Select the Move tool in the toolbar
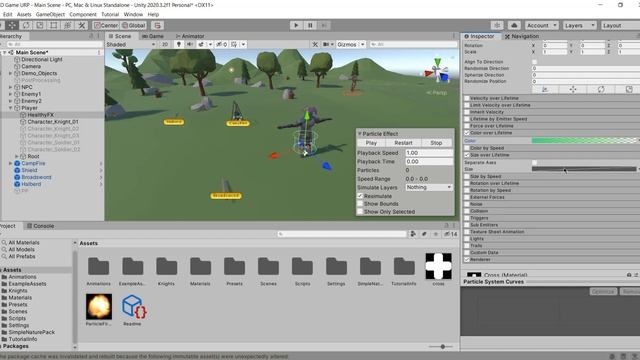Screen dimensions: 640x360 [x=12, y=25]
